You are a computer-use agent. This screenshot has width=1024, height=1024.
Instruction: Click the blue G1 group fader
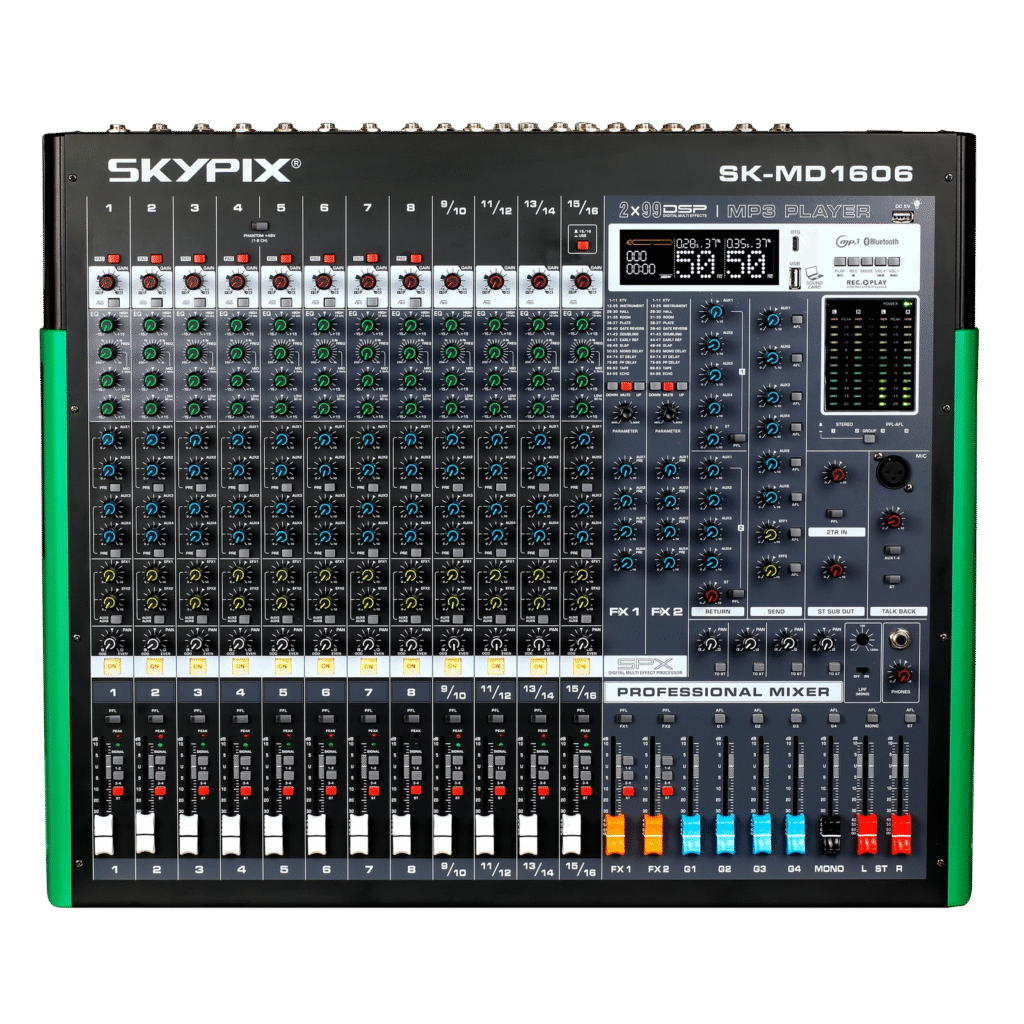point(691,835)
